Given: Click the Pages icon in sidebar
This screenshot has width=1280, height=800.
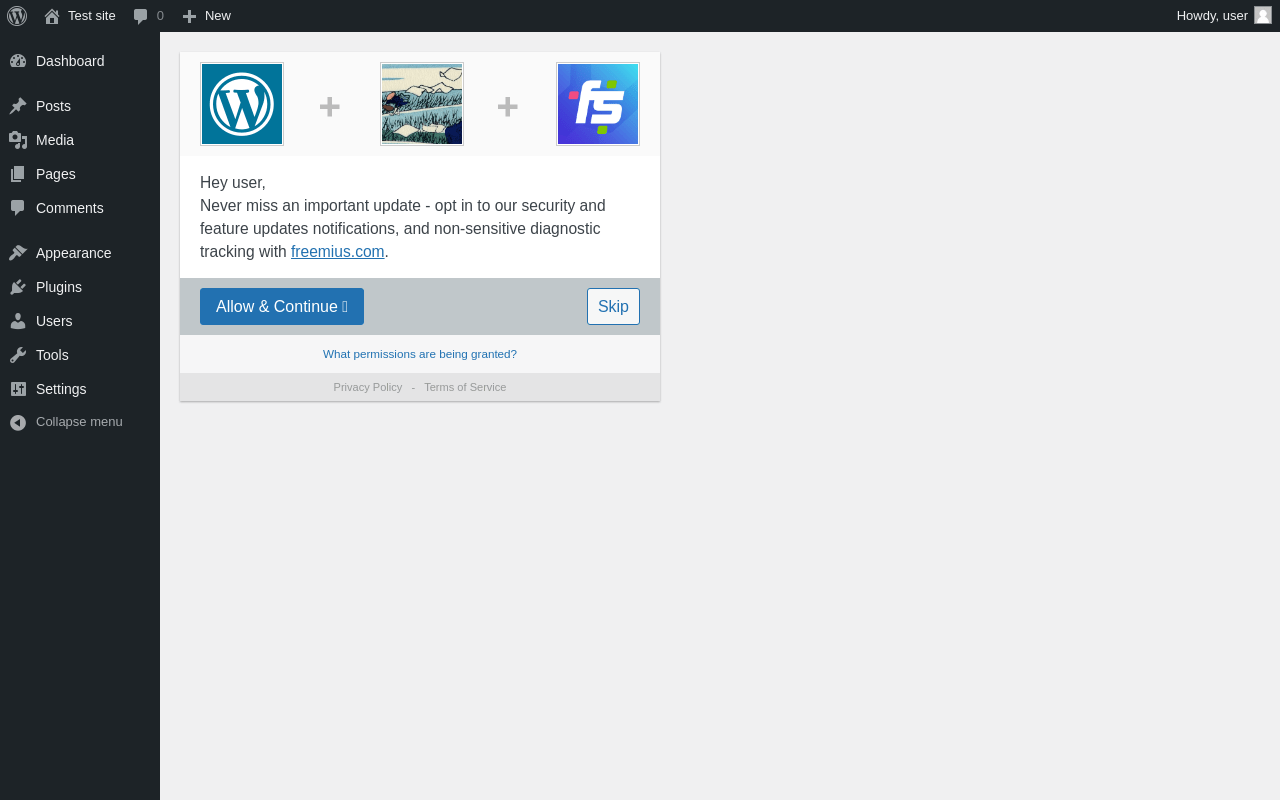Looking at the screenshot, I should pos(18,174).
